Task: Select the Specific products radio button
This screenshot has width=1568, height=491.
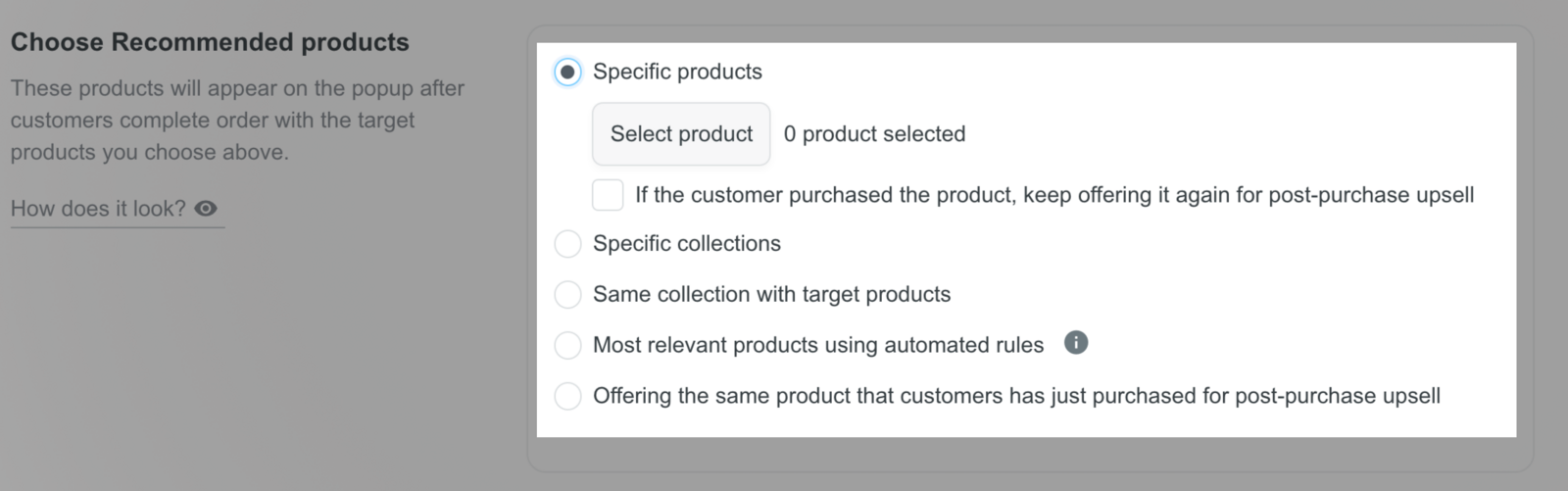Action: 567,72
